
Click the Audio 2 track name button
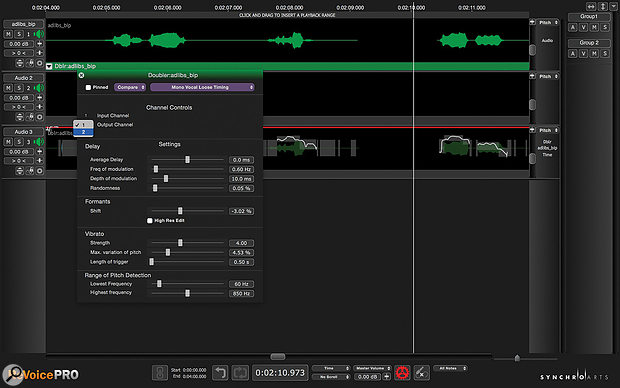pyautogui.click(x=24, y=78)
